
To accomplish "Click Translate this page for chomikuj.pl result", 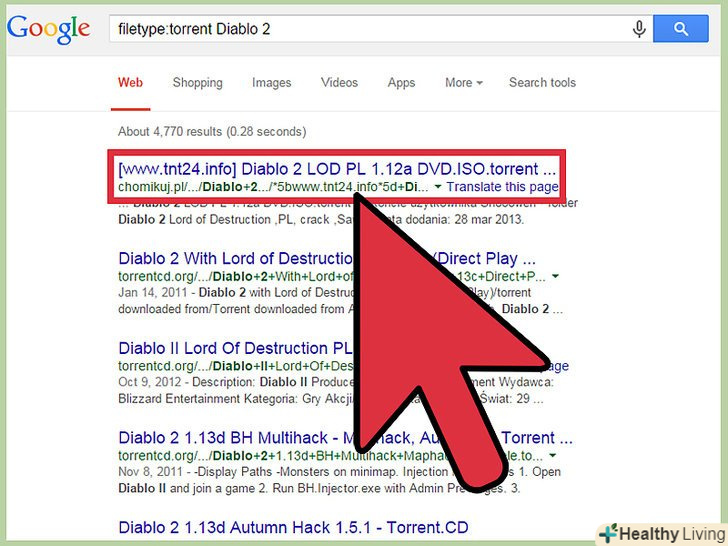I will (x=502, y=187).
